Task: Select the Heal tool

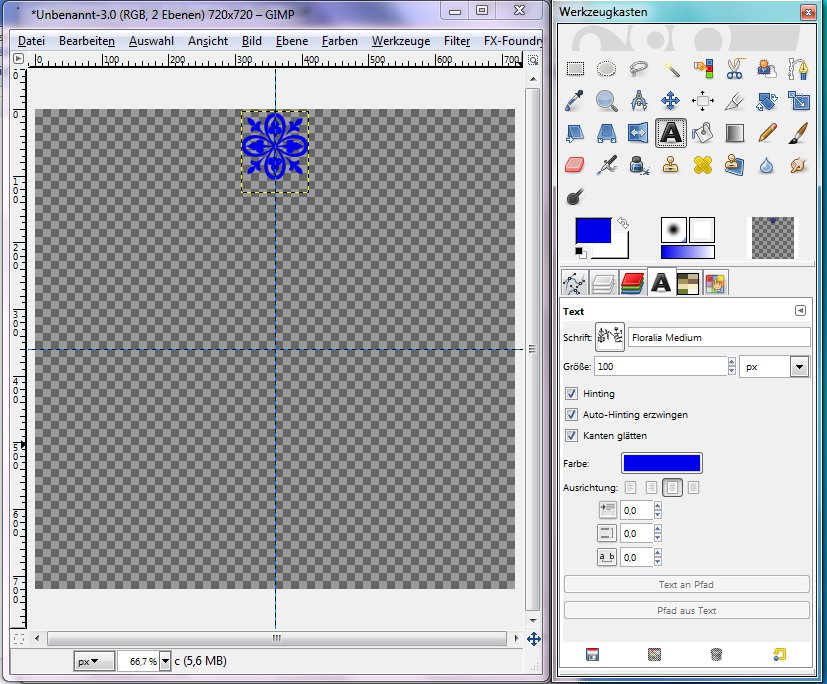Action: click(x=703, y=165)
